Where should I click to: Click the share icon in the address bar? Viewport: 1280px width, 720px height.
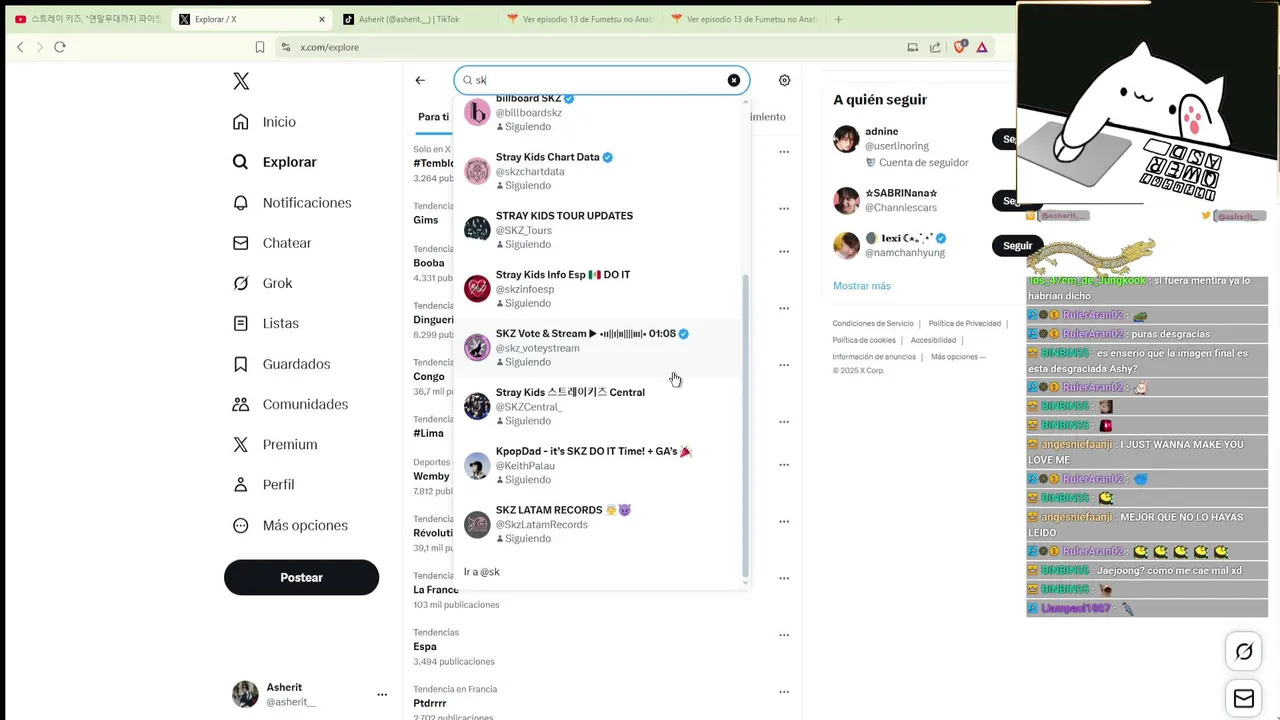935,47
